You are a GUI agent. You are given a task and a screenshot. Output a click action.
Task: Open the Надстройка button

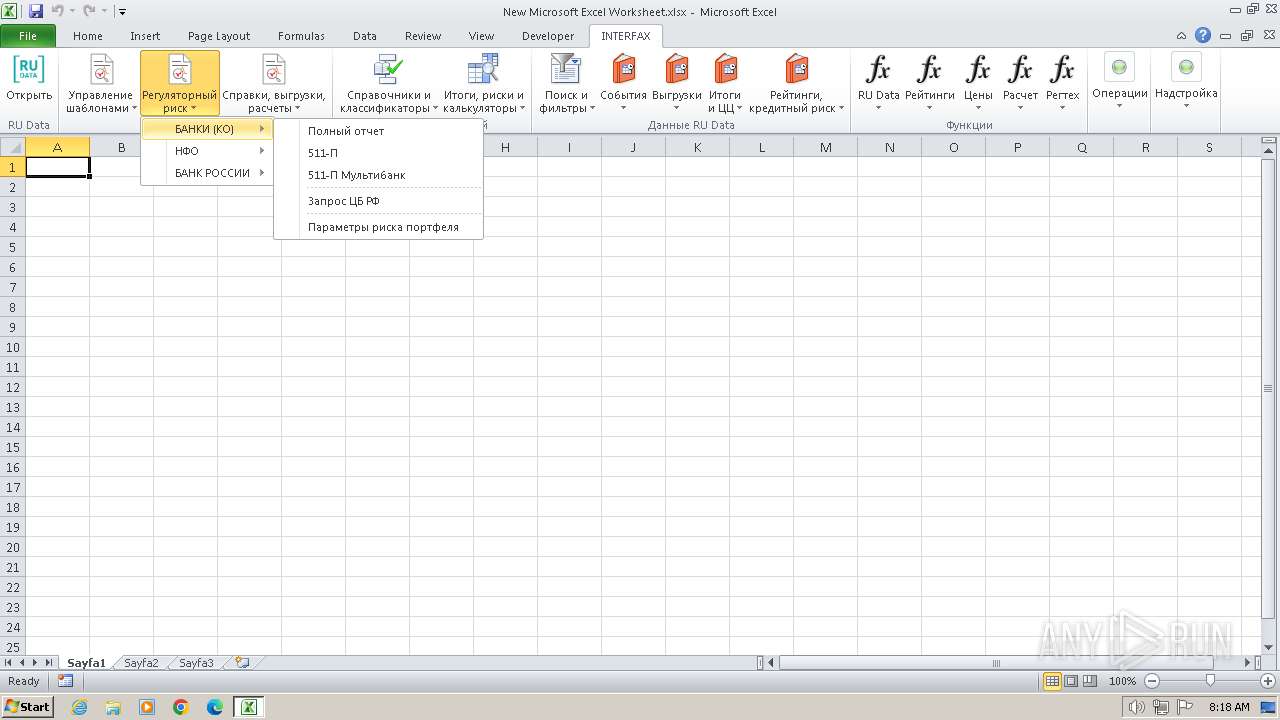coord(1186,84)
